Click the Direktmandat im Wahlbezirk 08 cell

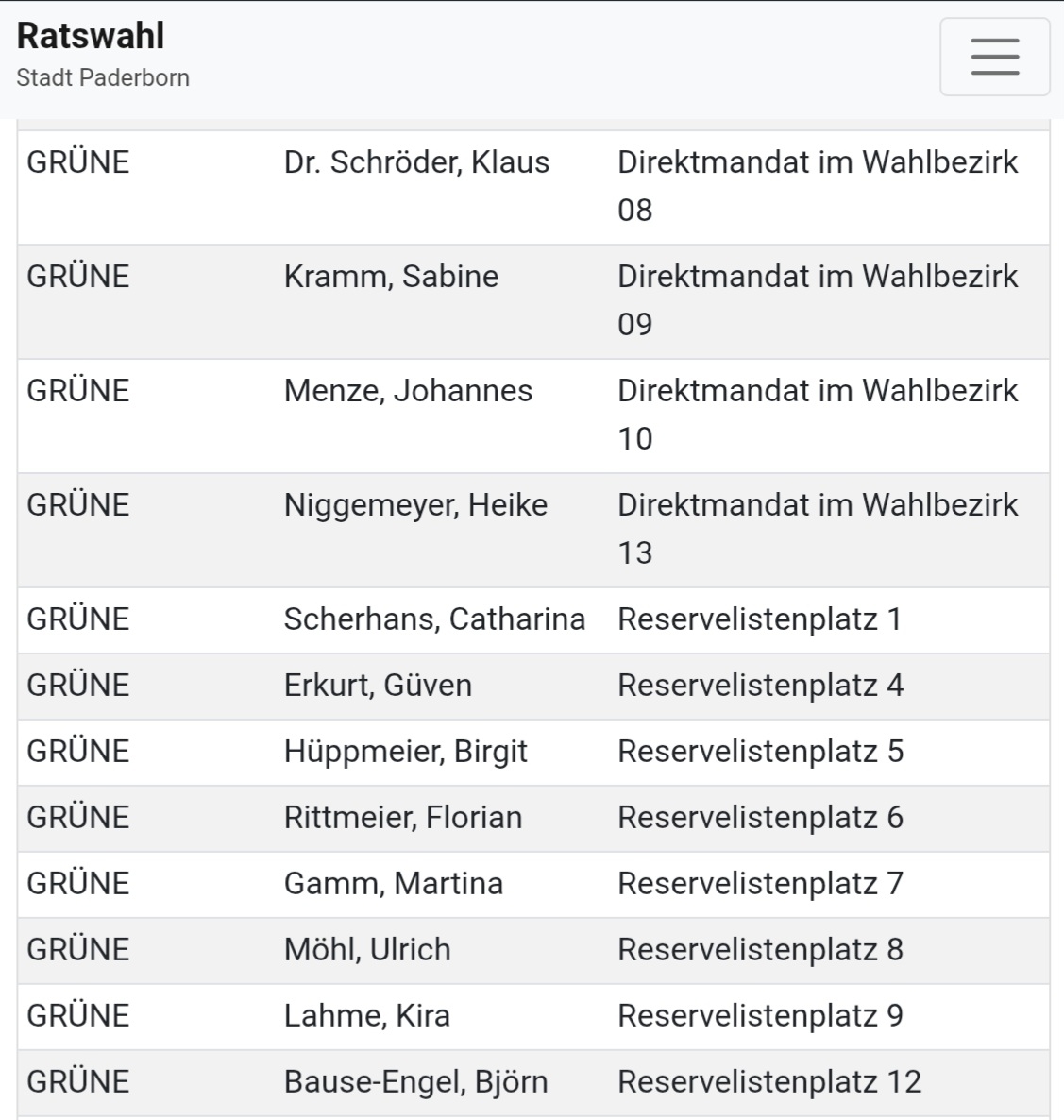[x=818, y=186]
